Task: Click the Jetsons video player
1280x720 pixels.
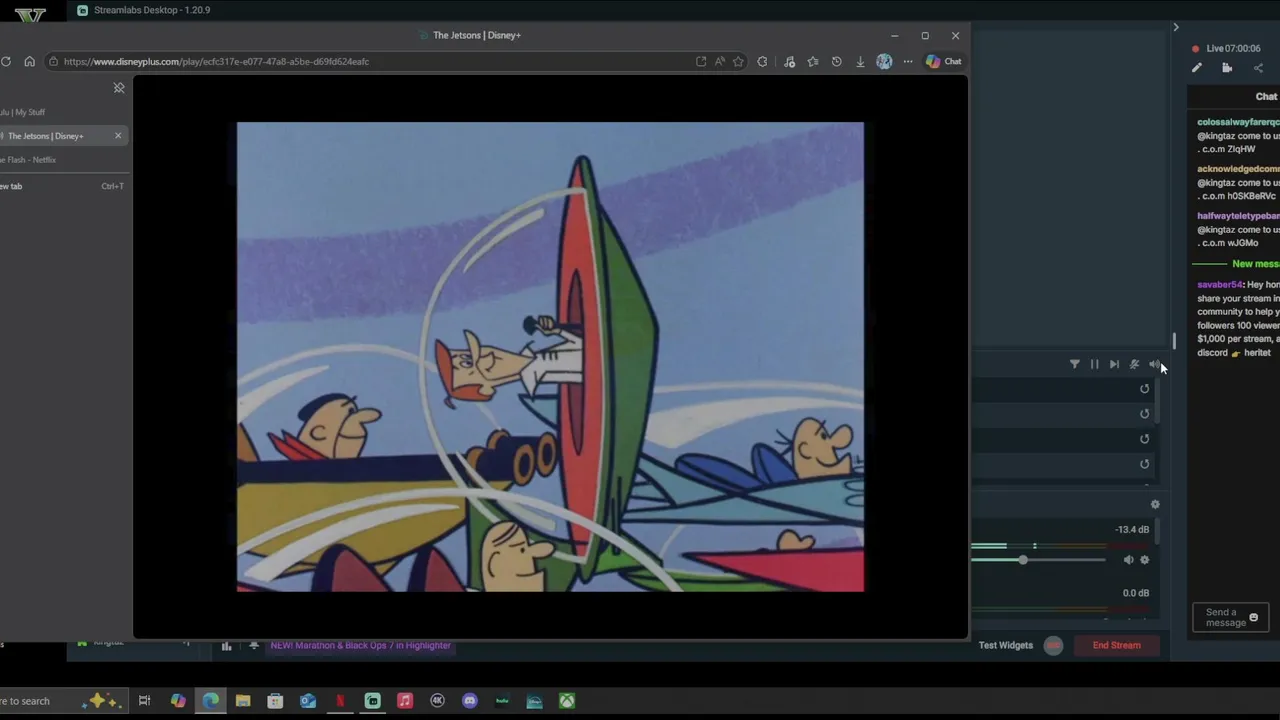Action: click(x=550, y=357)
